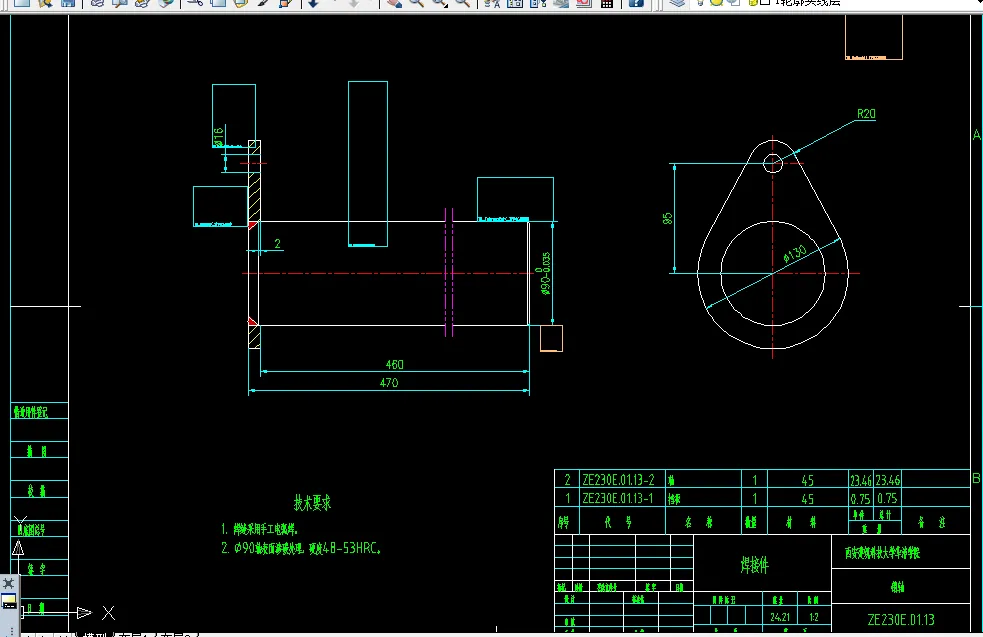Select the 460 length dimension text
The width and height of the screenshot is (983, 637).
(x=394, y=364)
